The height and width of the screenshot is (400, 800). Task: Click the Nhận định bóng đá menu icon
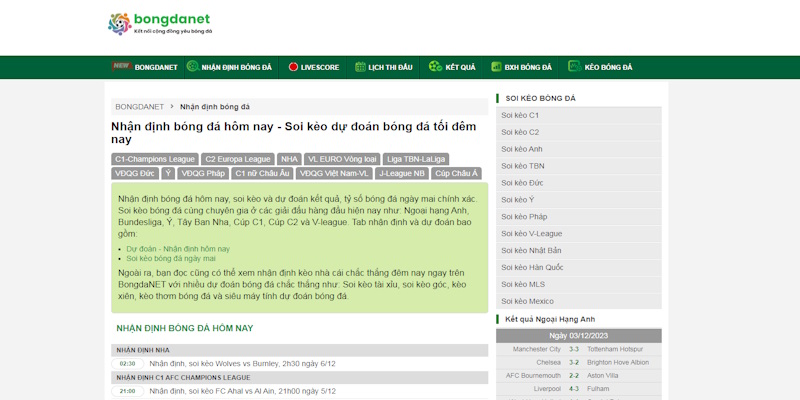tap(192, 66)
